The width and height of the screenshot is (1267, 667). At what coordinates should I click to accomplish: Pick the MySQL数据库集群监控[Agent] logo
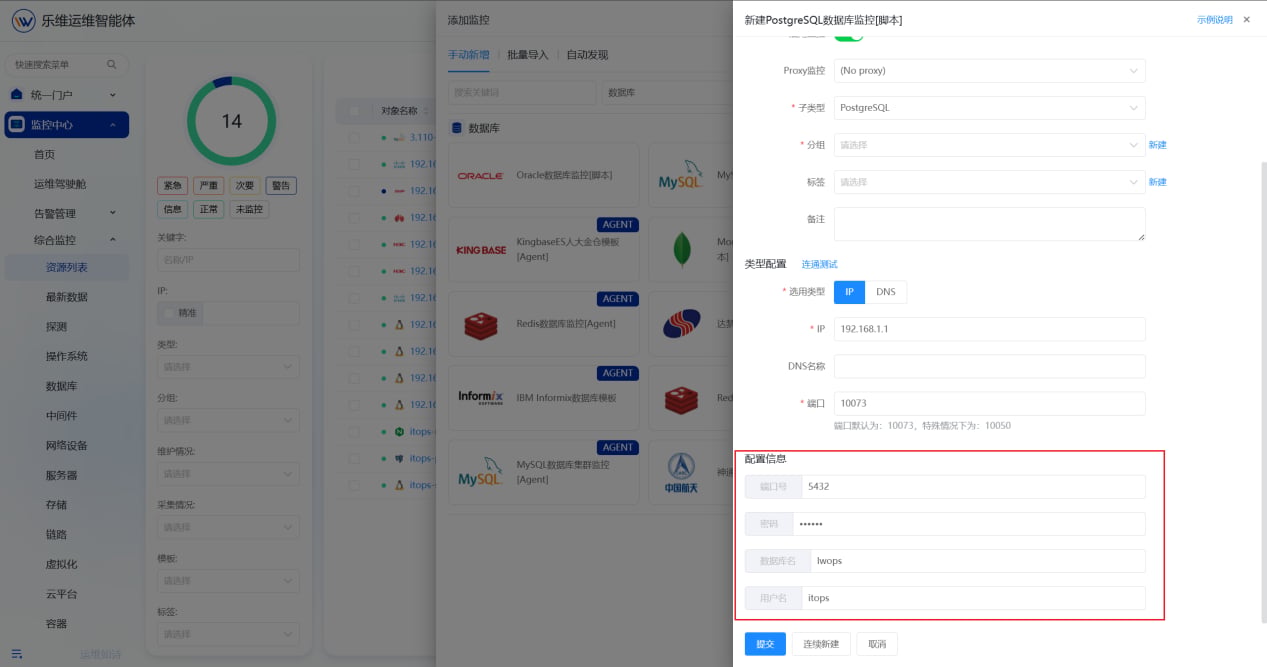point(480,471)
